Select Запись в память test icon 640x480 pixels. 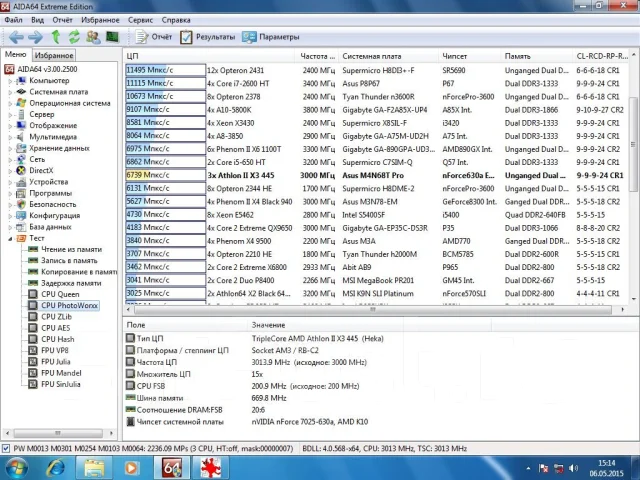33,260
